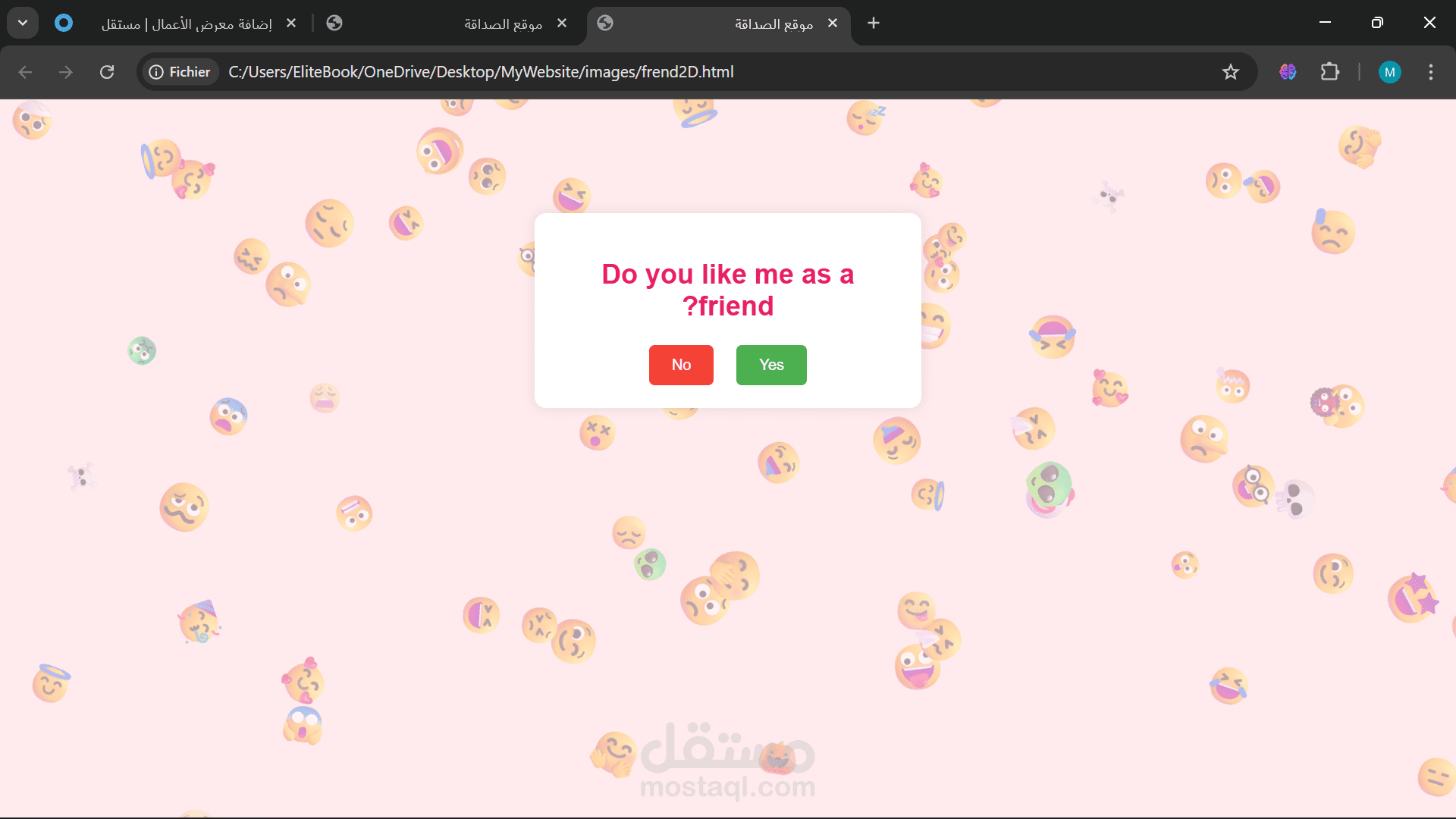Open the new tab plus button
Viewport: 1456px width, 819px height.
click(x=874, y=24)
